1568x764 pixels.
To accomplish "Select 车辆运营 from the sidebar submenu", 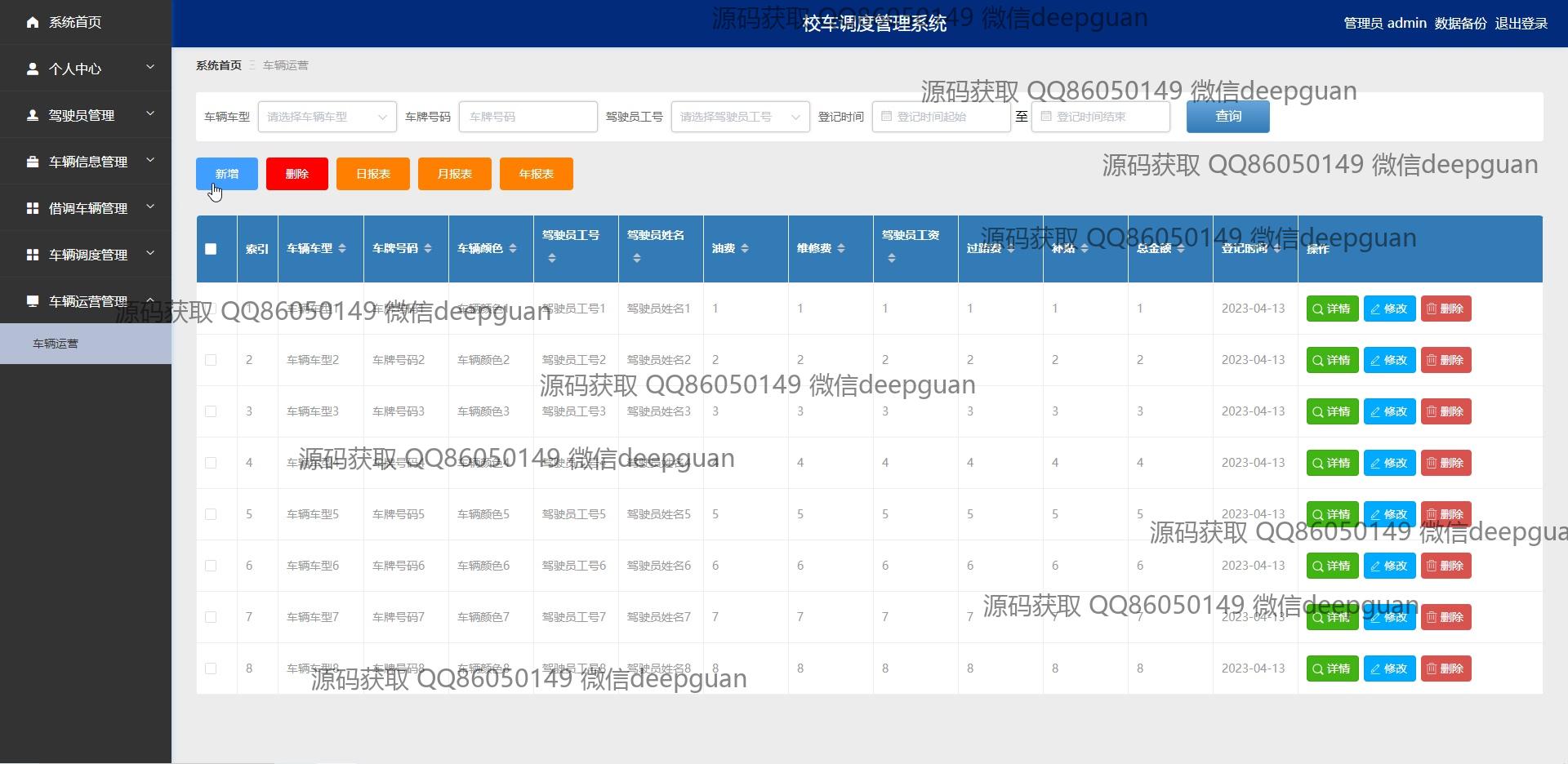I will coord(54,344).
